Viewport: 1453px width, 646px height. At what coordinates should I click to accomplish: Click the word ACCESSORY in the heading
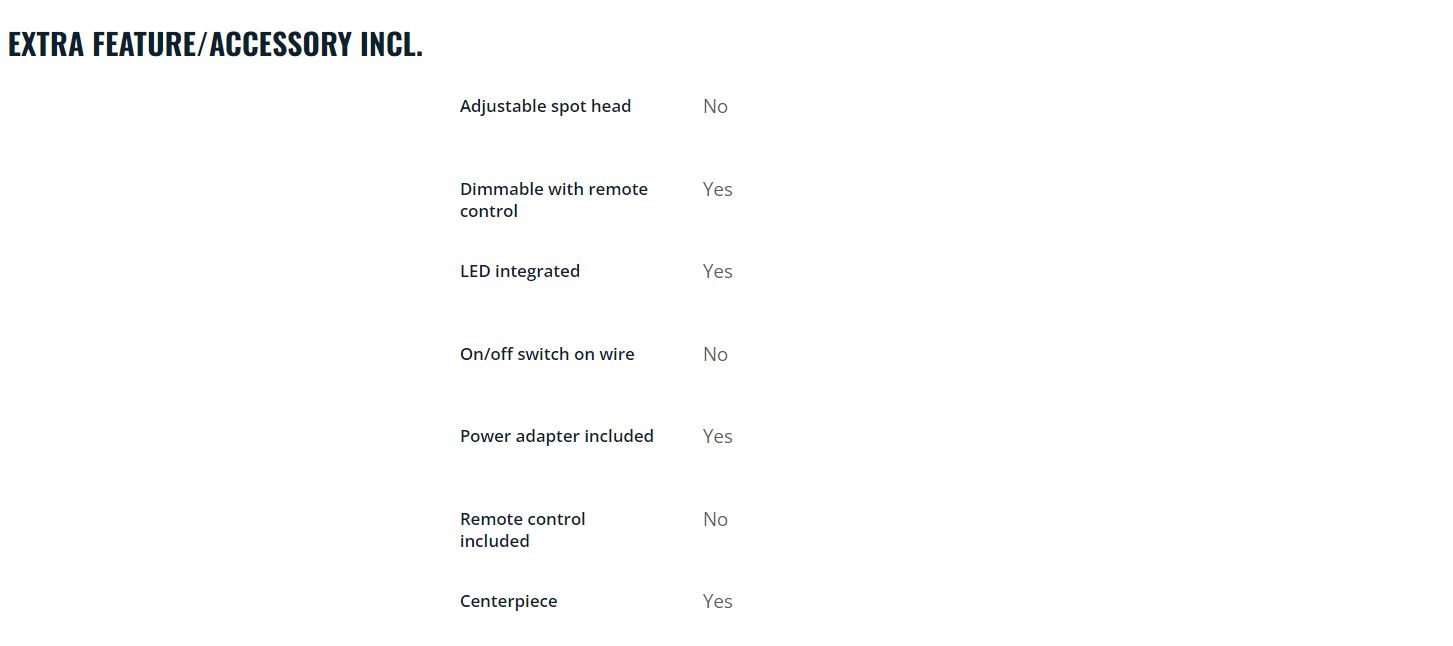[280, 45]
